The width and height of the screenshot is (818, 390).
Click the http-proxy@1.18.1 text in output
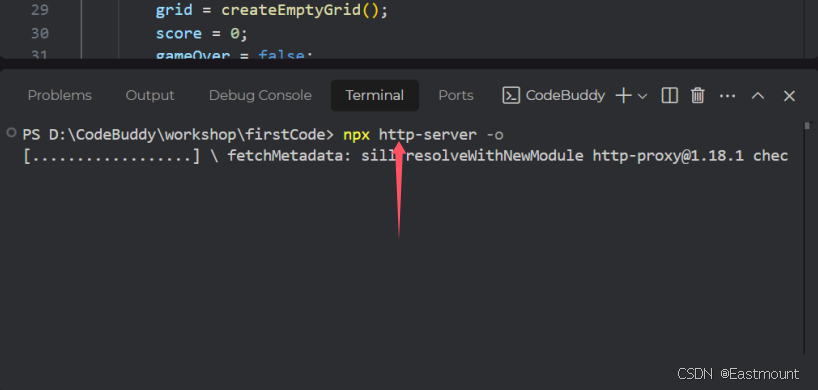click(668, 156)
